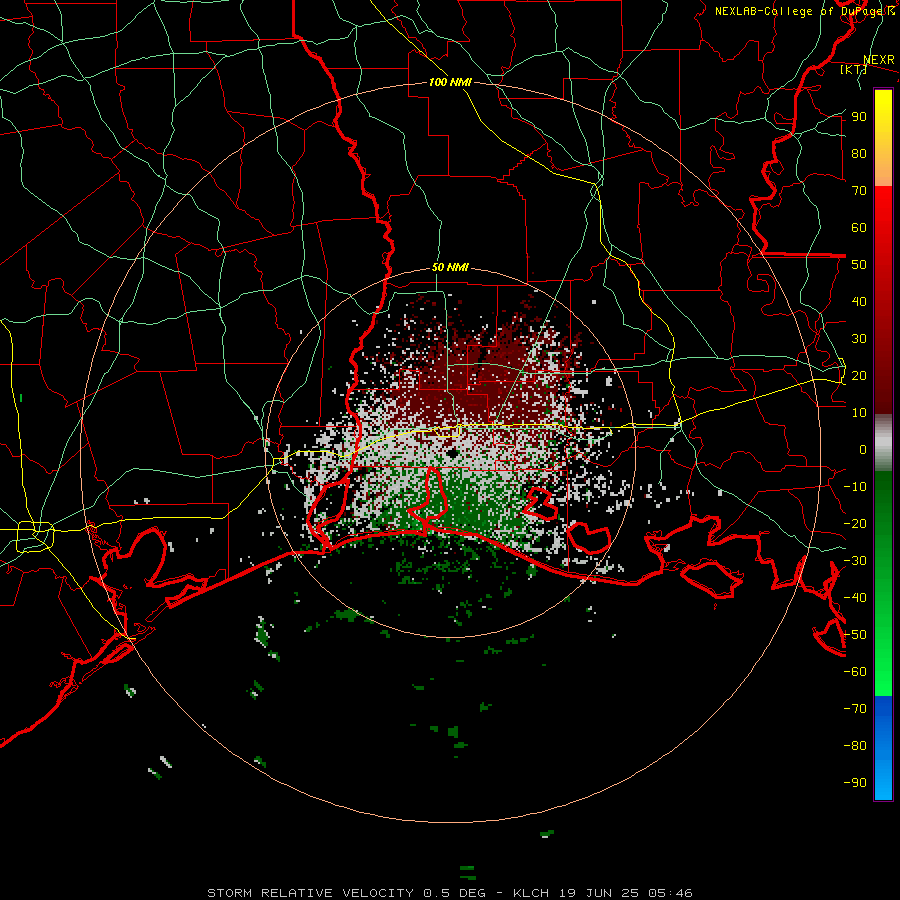Click the -70 value on velocity scale

point(855,708)
